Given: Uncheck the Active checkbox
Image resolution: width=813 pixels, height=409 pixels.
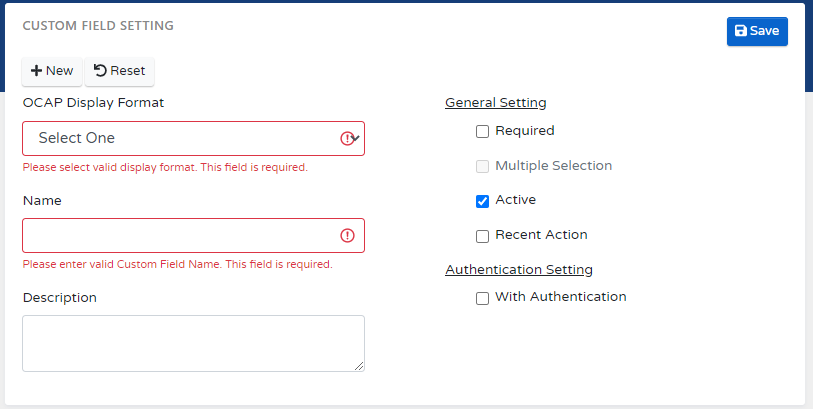Looking at the screenshot, I should click(x=483, y=201).
